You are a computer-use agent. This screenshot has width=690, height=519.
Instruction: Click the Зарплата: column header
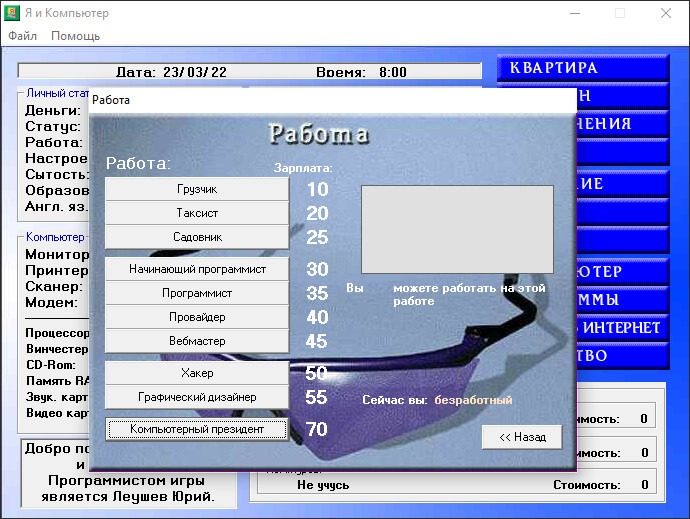click(303, 168)
